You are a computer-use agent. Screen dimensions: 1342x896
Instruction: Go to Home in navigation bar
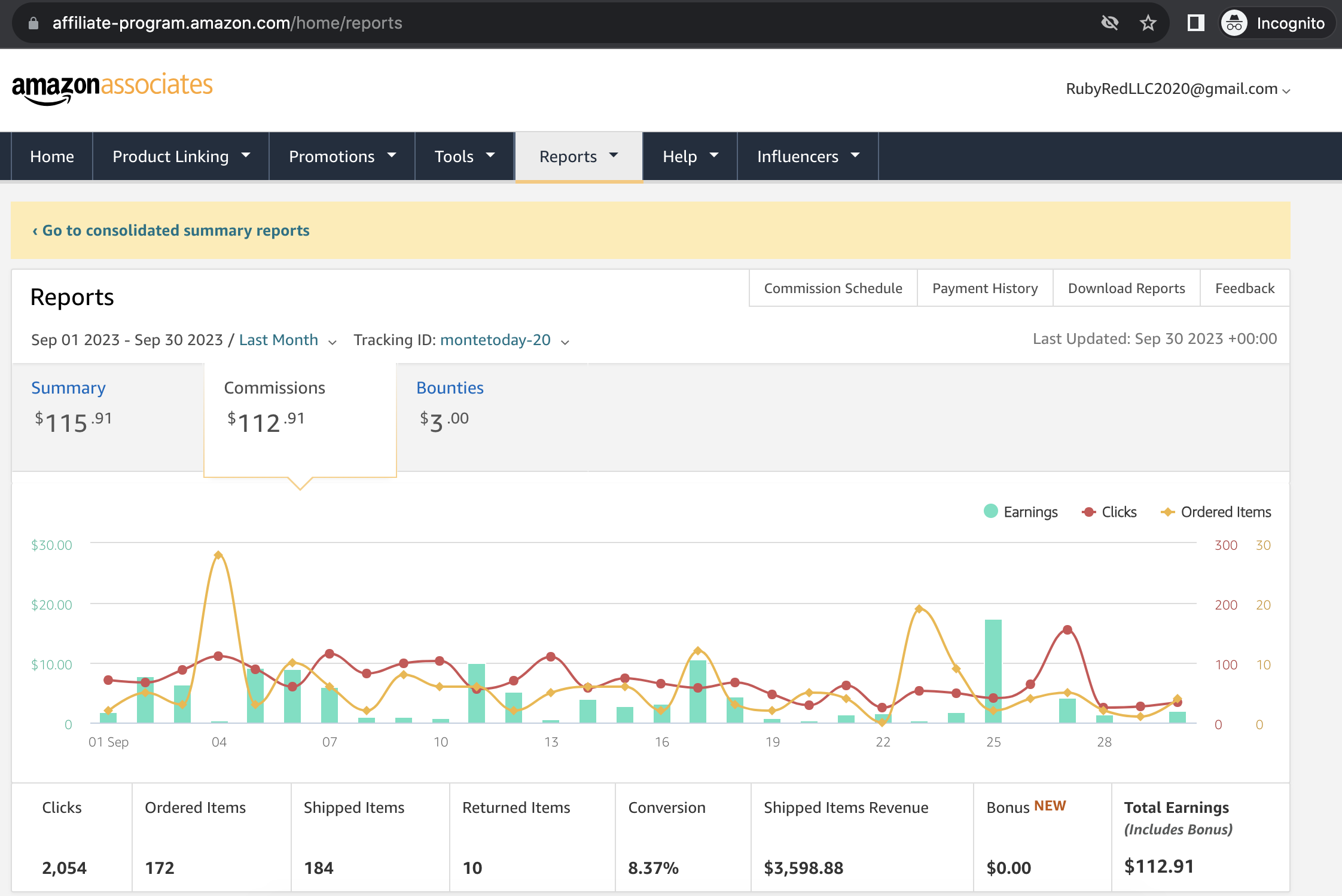[x=52, y=156]
